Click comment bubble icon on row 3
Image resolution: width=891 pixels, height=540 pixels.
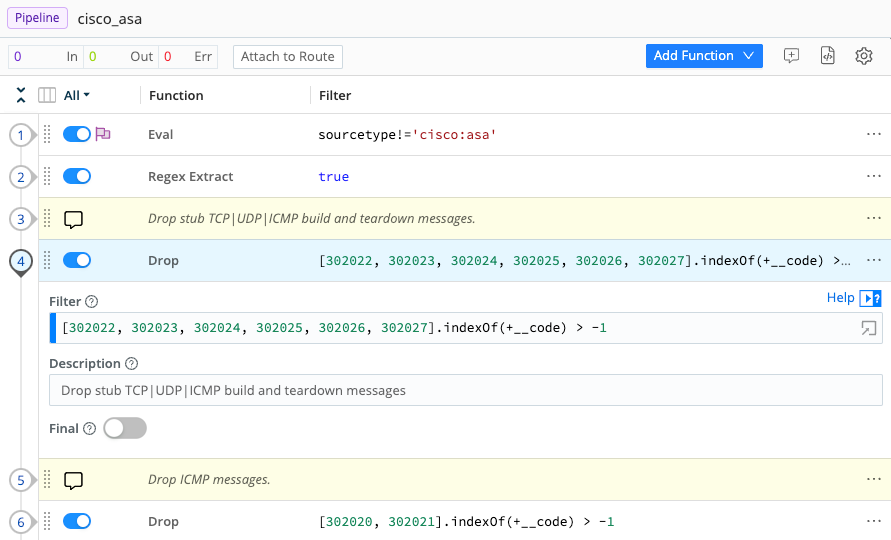click(x=73, y=219)
